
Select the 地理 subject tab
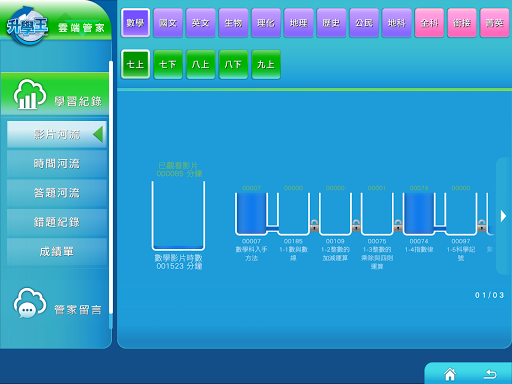coord(299,23)
